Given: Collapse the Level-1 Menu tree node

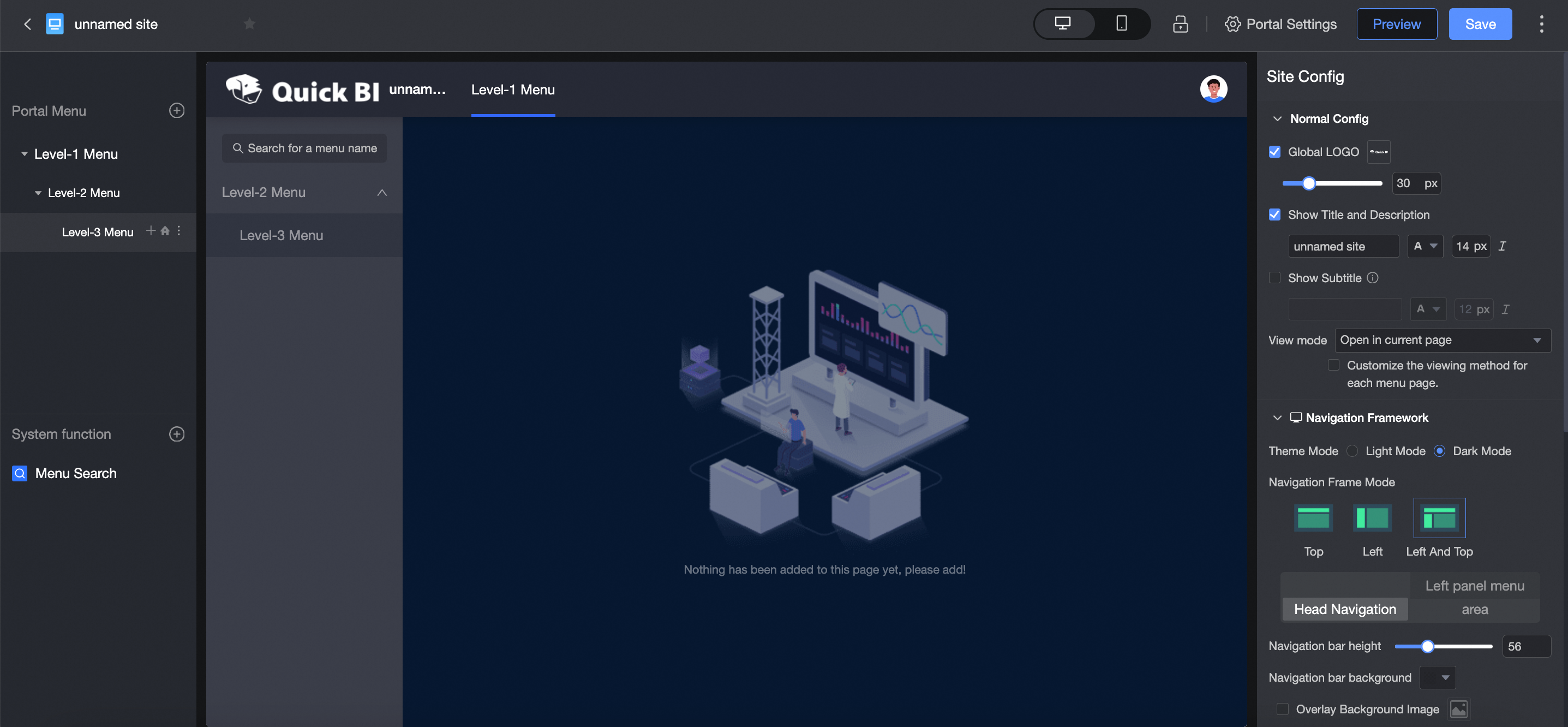Looking at the screenshot, I should coord(25,154).
